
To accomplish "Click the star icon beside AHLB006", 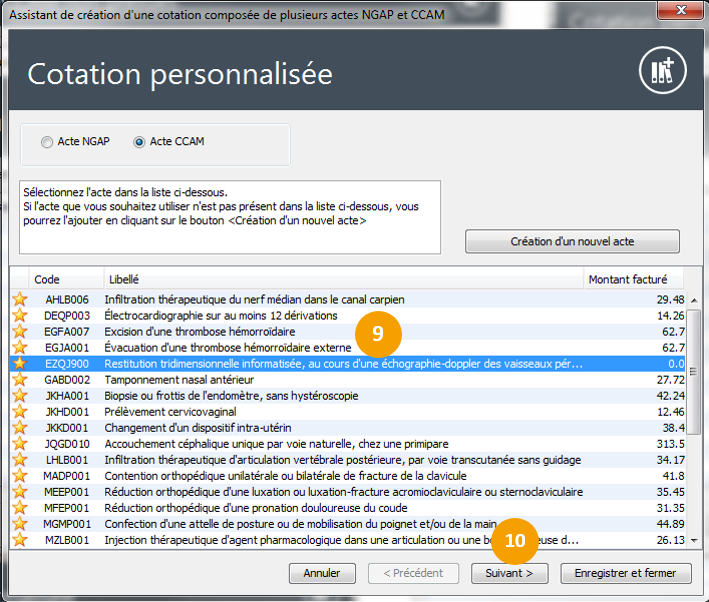I will (x=19, y=299).
